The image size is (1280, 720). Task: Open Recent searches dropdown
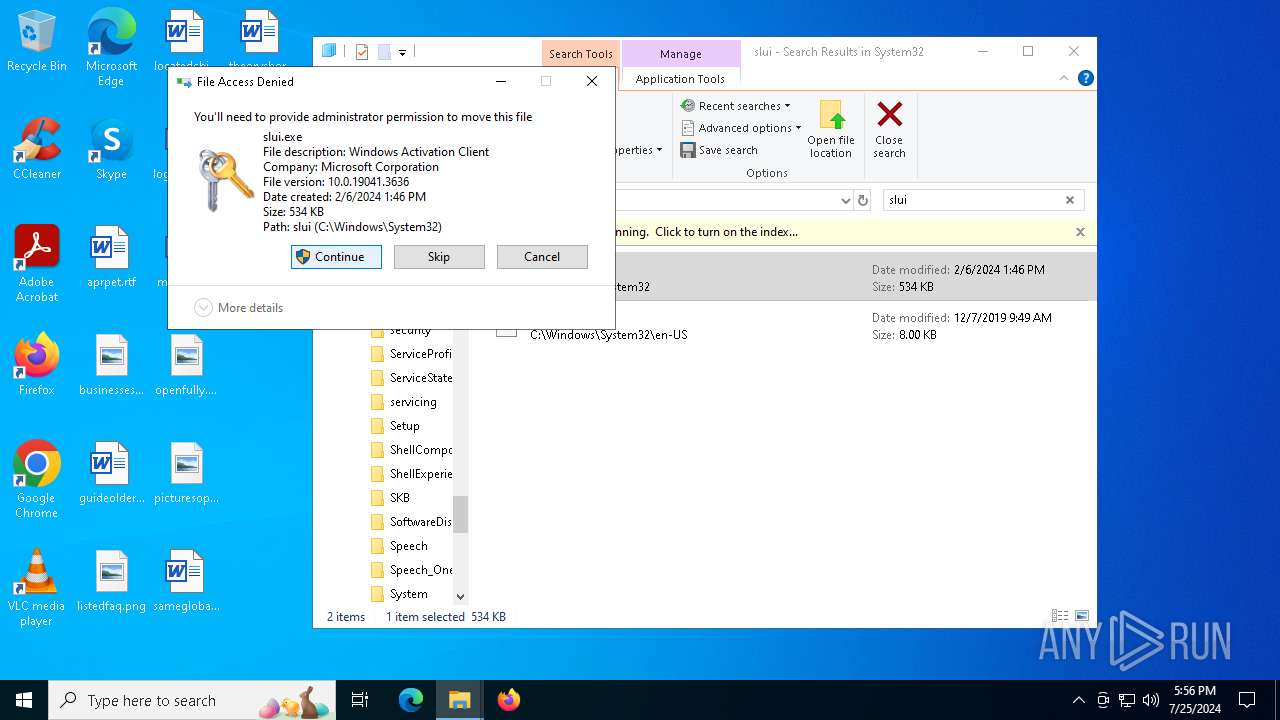point(736,106)
